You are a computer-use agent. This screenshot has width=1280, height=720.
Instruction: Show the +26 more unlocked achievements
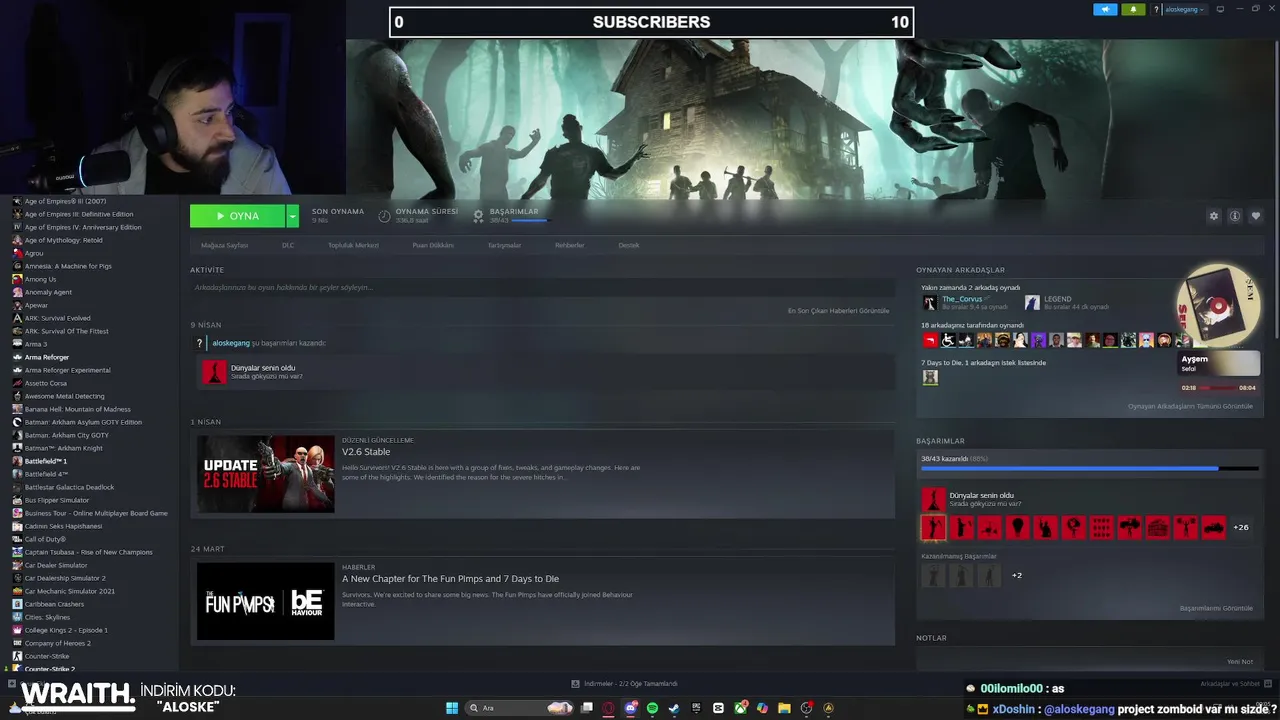[x=1241, y=527]
